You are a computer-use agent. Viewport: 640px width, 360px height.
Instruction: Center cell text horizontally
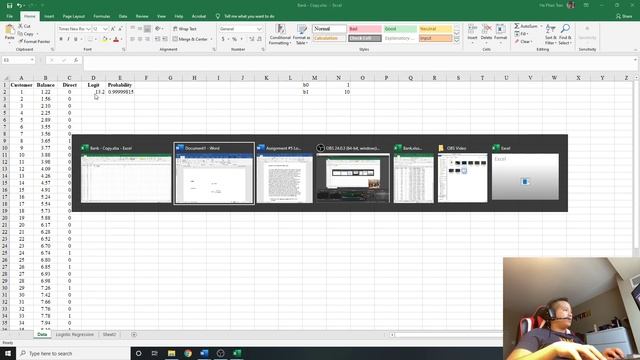click(140, 39)
